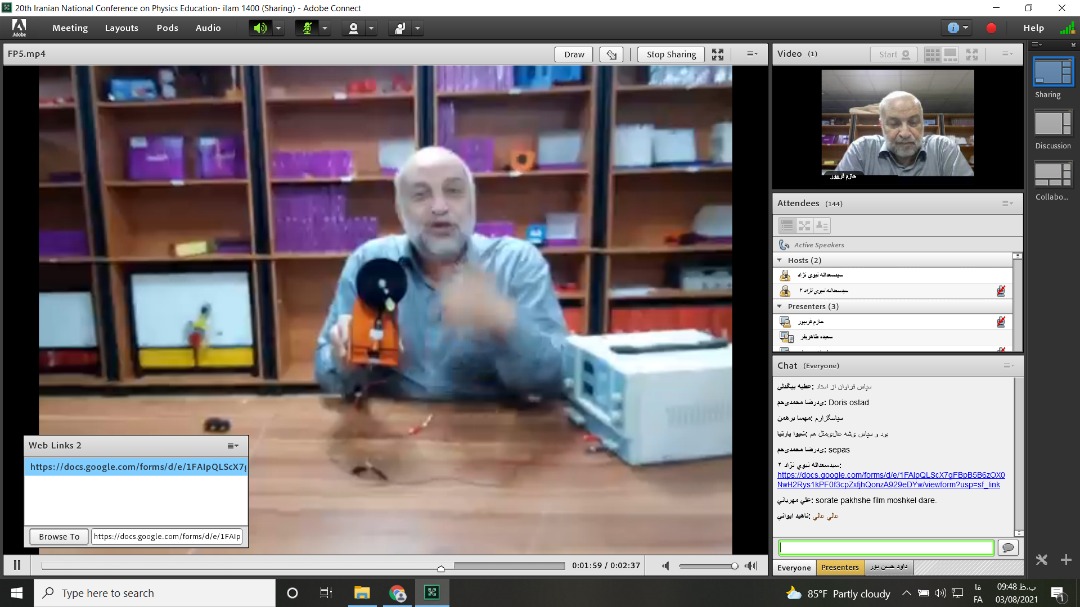1080x607 pixels.
Task: Toggle the webcam icon in top toolbar
Action: pyautogui.click(x=353, y=28)
